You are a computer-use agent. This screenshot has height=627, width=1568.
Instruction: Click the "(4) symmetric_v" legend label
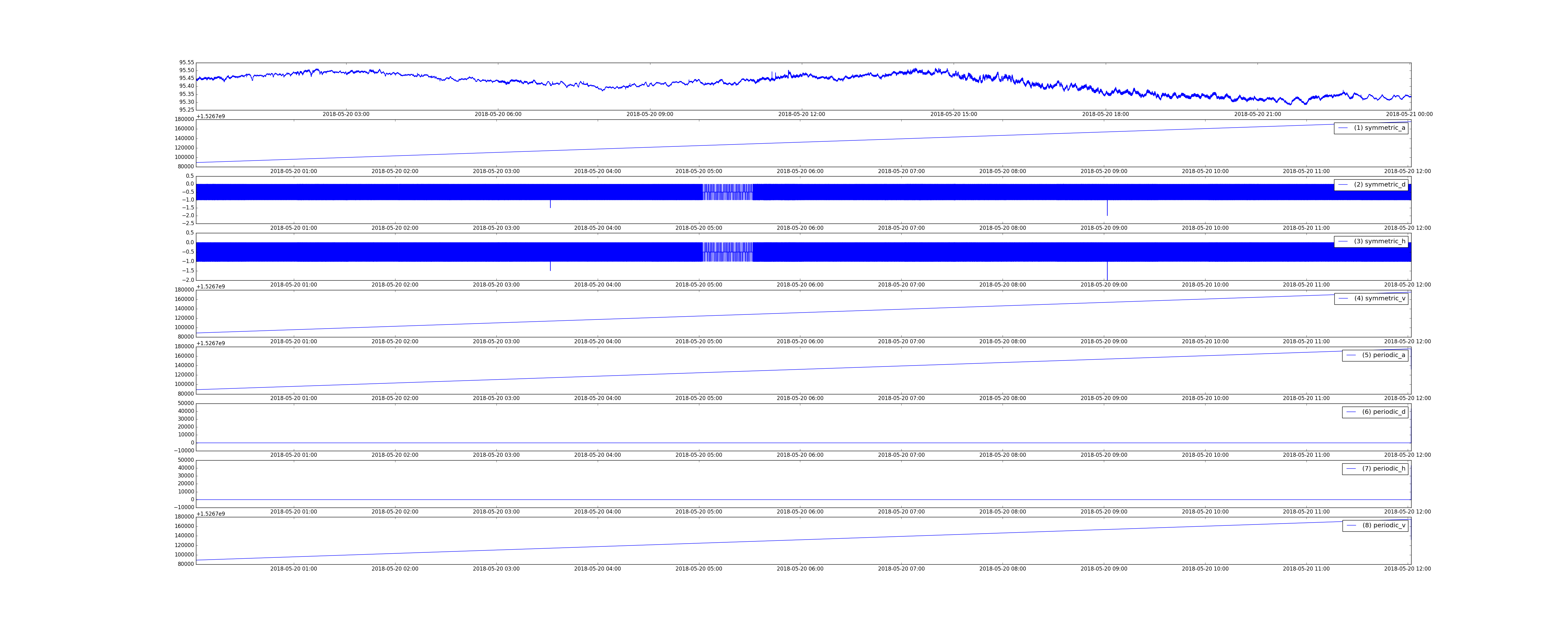1379,298
